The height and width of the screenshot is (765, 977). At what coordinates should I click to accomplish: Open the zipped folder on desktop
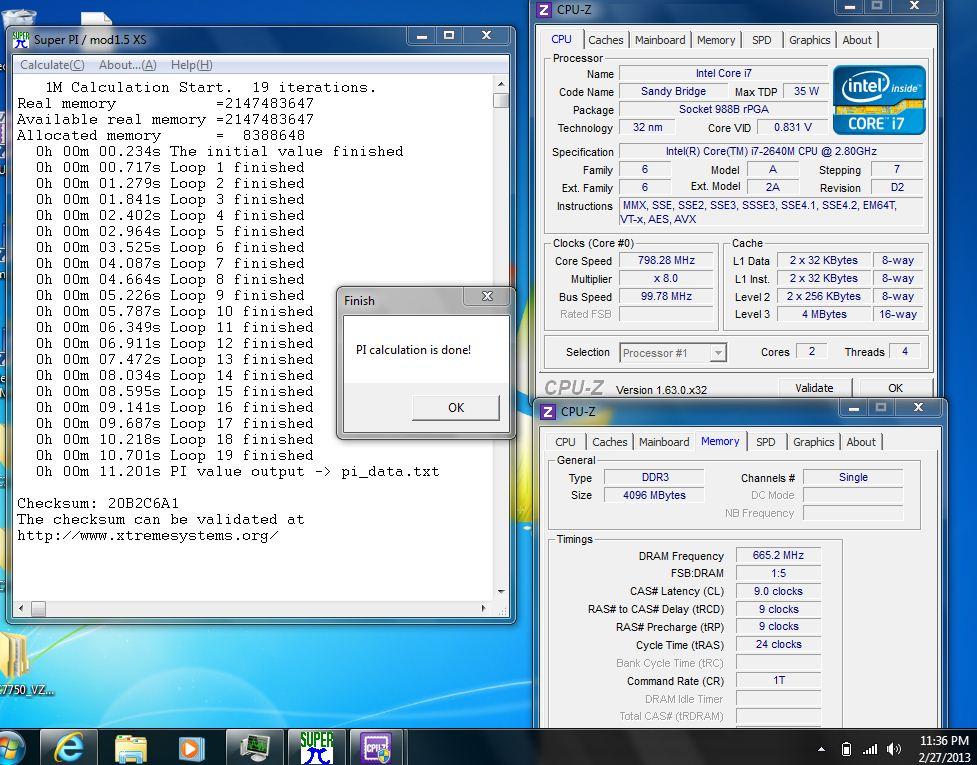[16, 654]
